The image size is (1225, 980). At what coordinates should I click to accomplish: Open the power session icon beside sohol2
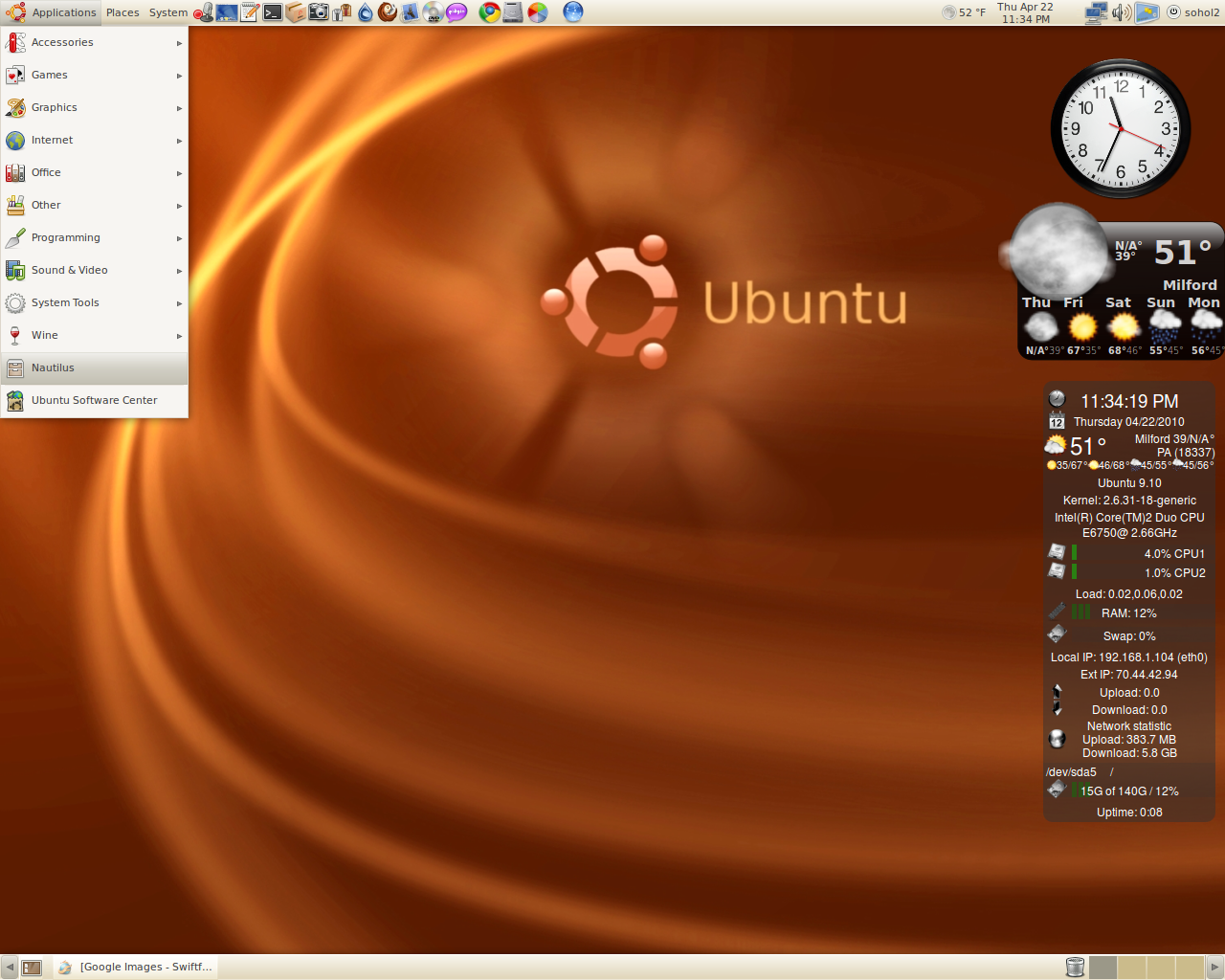(1173, 12)
